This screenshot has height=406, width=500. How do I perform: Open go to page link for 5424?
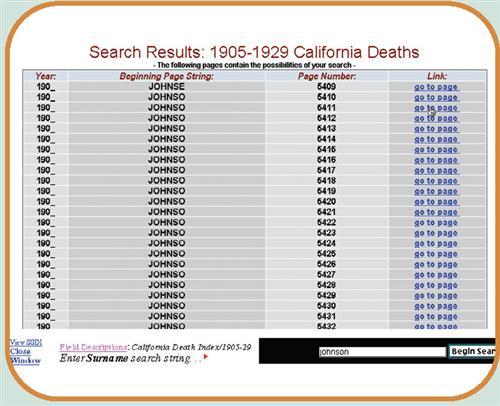[436, 243]
